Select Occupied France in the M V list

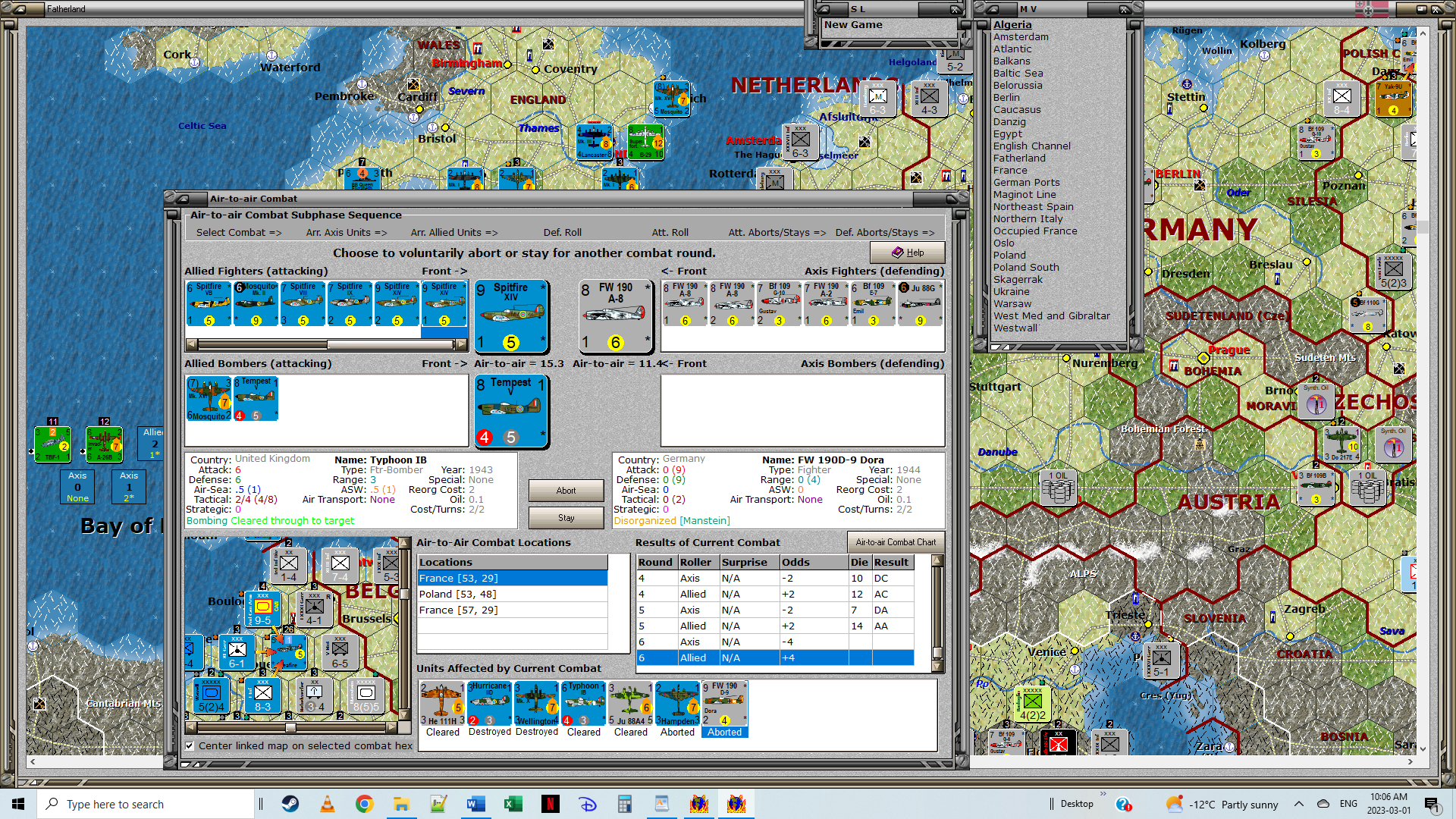tap(1035, 231)
